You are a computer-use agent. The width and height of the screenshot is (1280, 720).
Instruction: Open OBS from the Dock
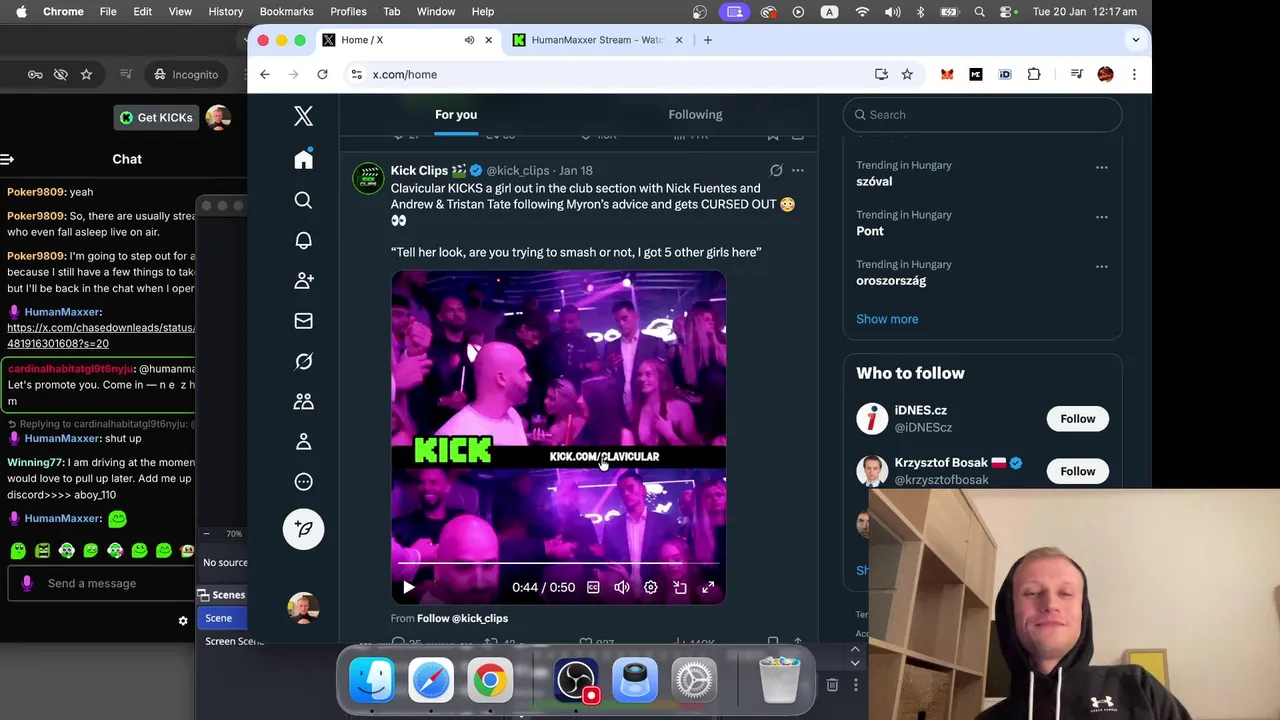coord(577,681)
